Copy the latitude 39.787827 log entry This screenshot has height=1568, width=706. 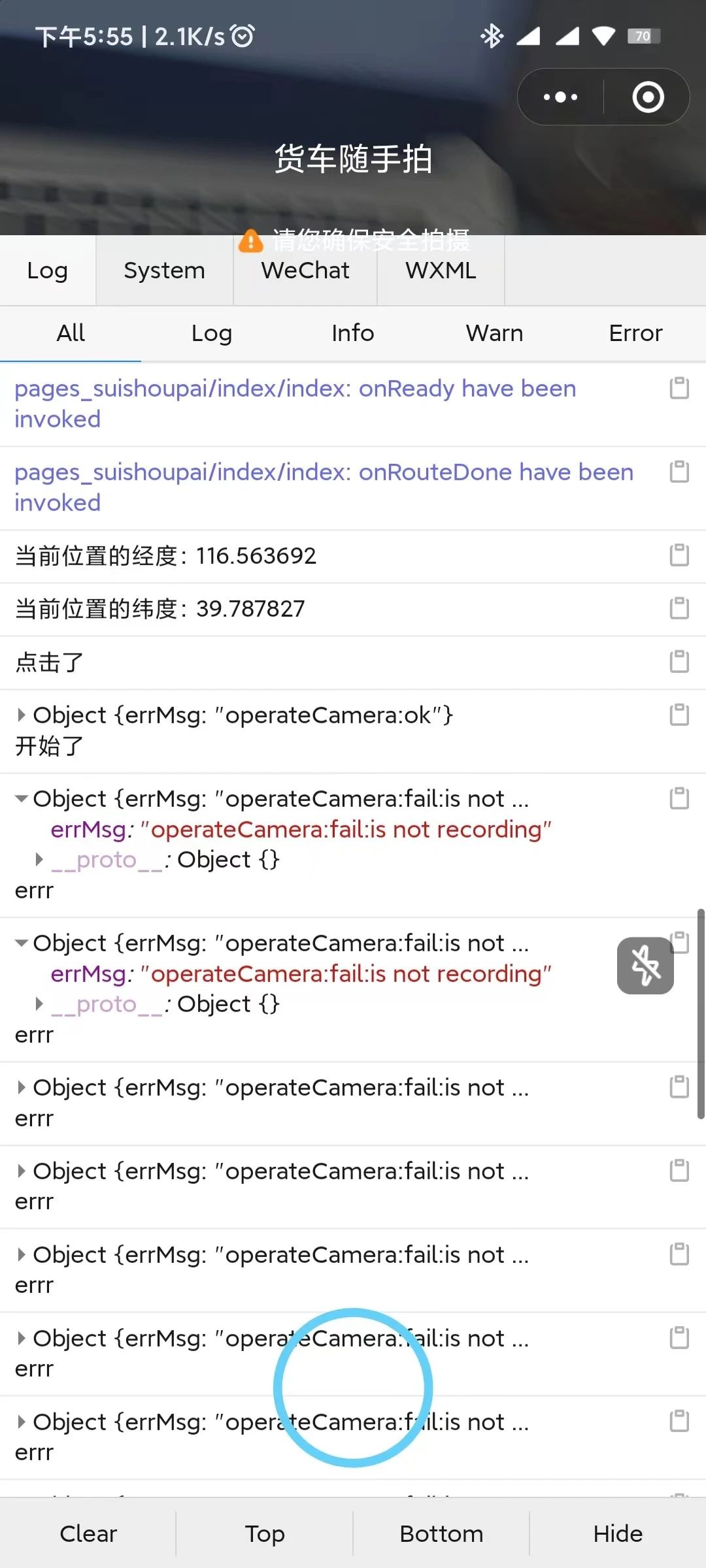tap(679, 608)
